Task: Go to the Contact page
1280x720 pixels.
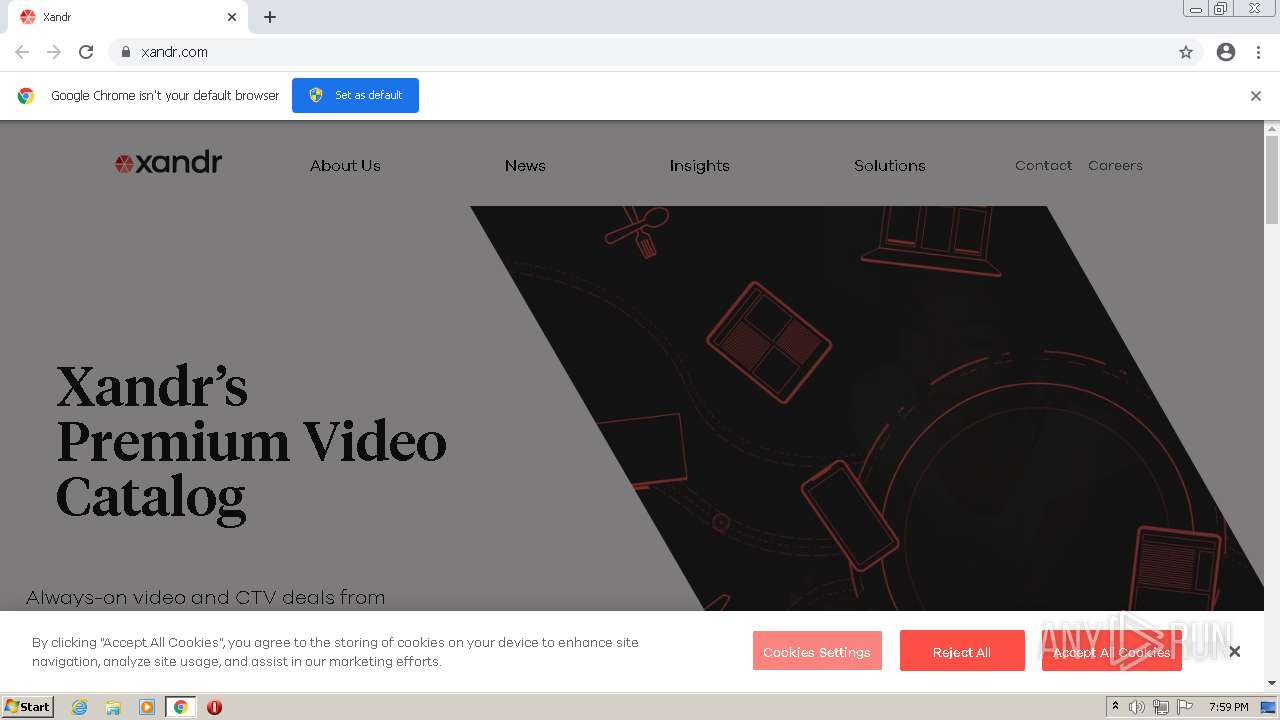Action: (x=1043, y=166)
